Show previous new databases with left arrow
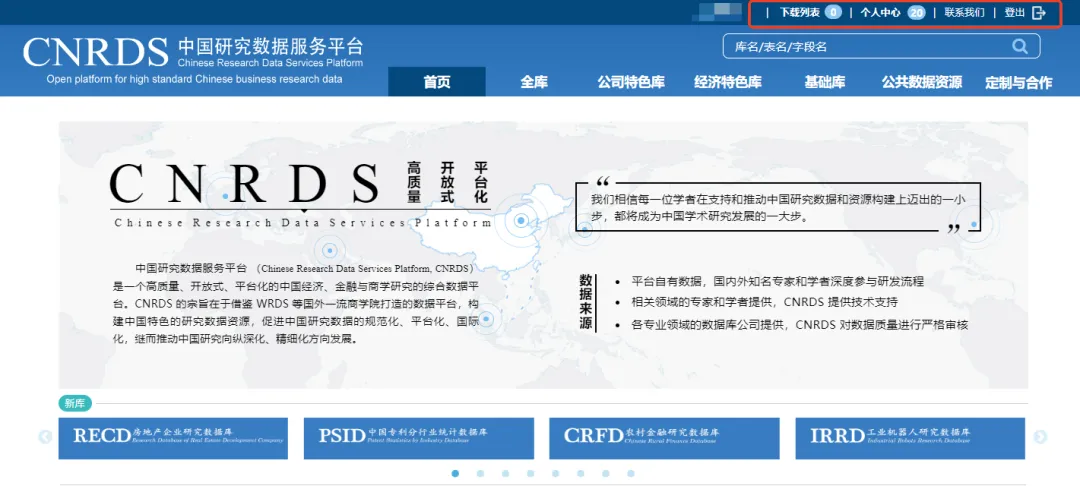This screenshot has height=486, width=1080. 45,437
